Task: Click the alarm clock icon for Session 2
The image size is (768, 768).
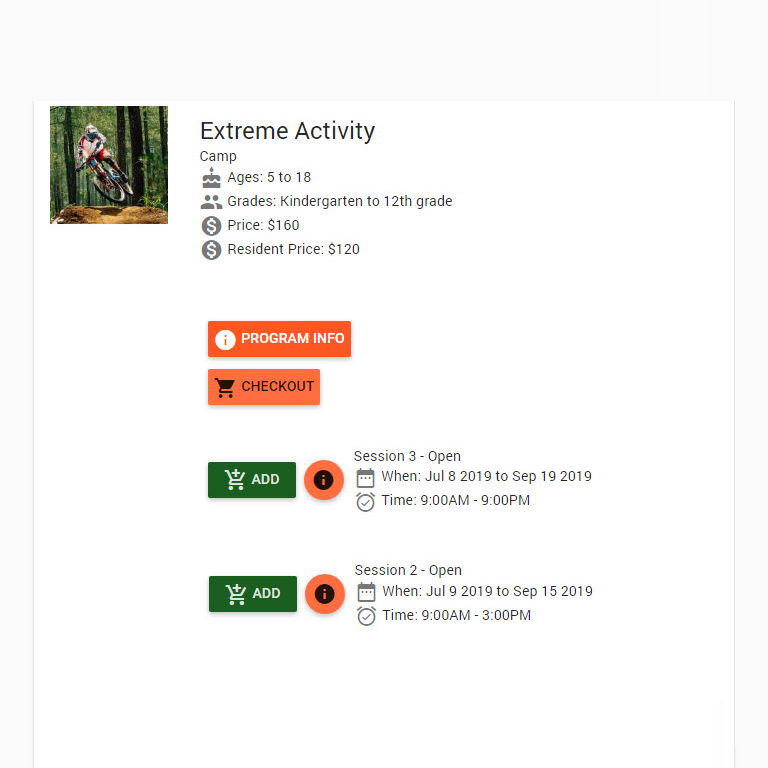Action: (x=366, y=616)
